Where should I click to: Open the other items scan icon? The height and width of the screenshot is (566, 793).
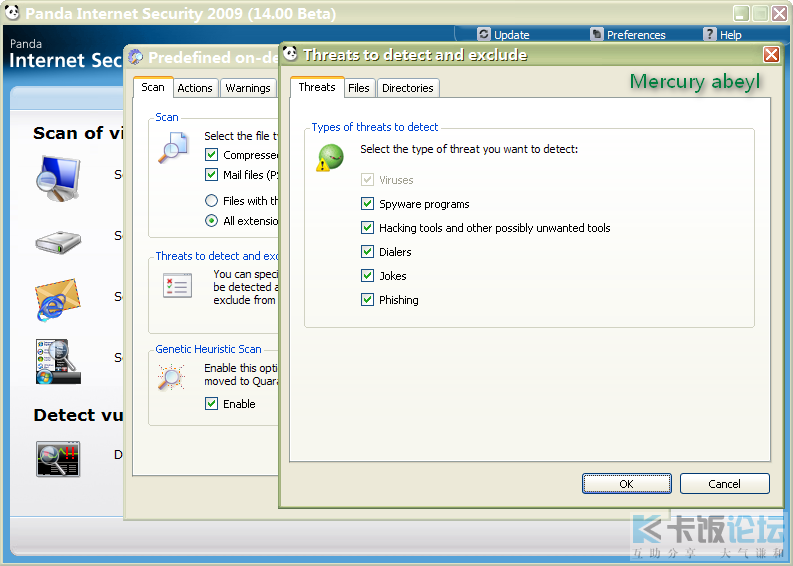pyautogui.click(x=58, y=361)
